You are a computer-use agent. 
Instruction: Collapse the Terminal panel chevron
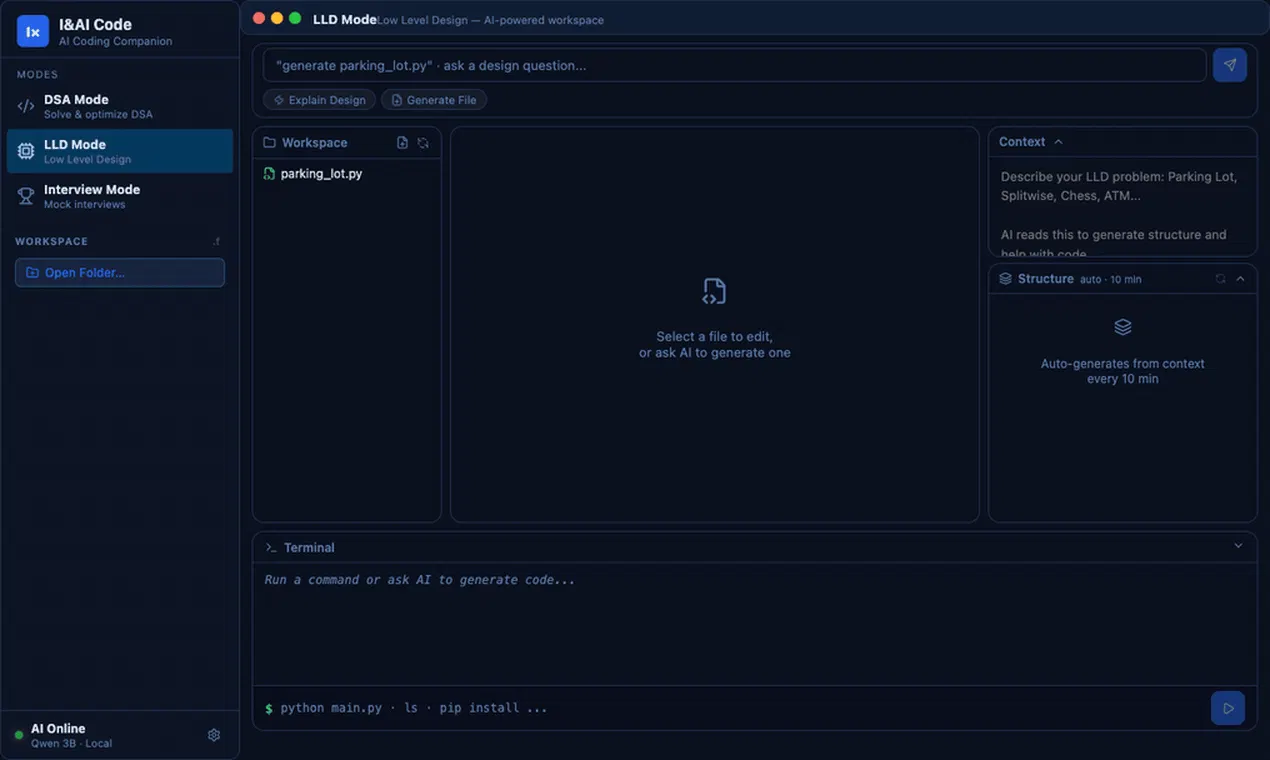coord(1238,546)
